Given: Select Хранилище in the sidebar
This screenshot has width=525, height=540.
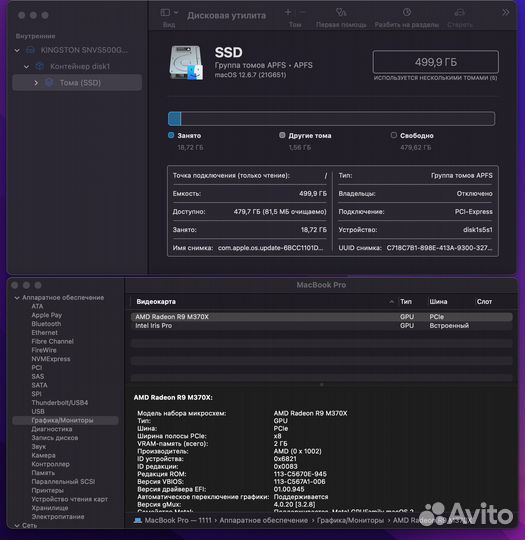Looking at the screenshot, I should (x=50, y=508).
